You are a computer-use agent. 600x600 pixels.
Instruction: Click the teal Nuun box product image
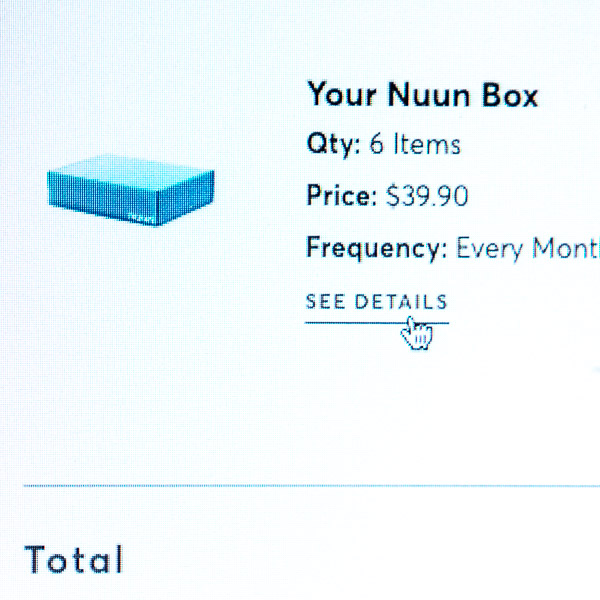131,192
